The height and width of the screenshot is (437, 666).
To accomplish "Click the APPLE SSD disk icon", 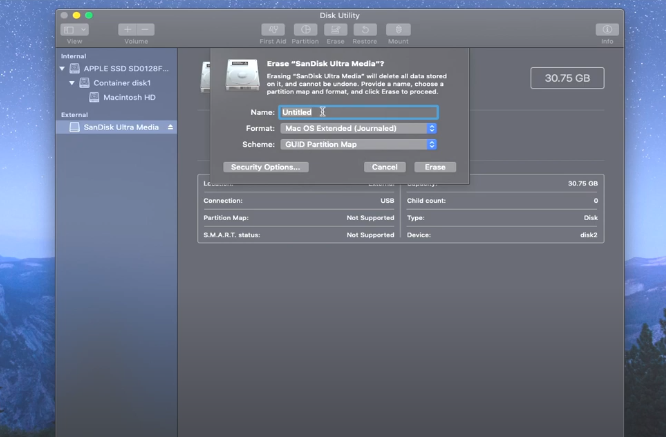I will tap(75, 68).
